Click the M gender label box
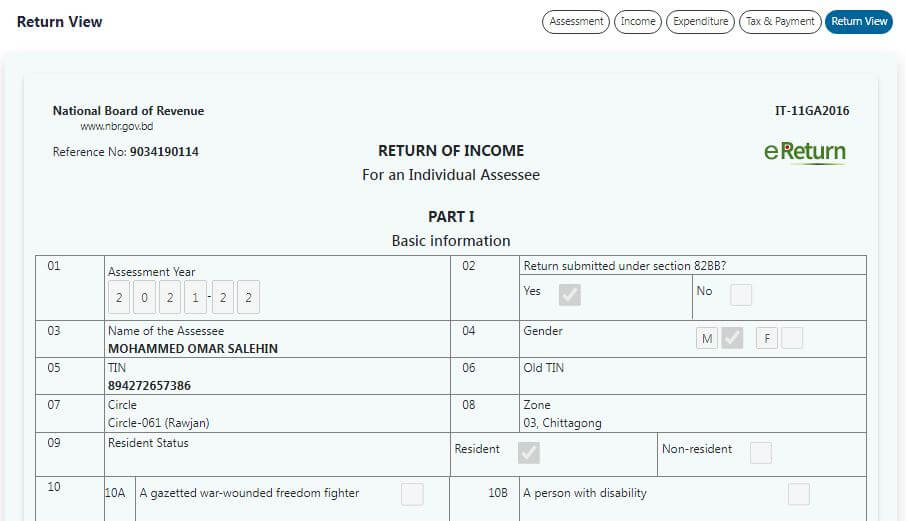 (707, 339)
